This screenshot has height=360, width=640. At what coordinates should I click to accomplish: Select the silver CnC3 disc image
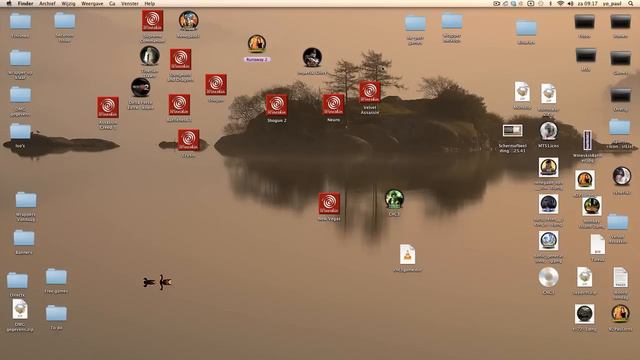[x=548, y=278]
